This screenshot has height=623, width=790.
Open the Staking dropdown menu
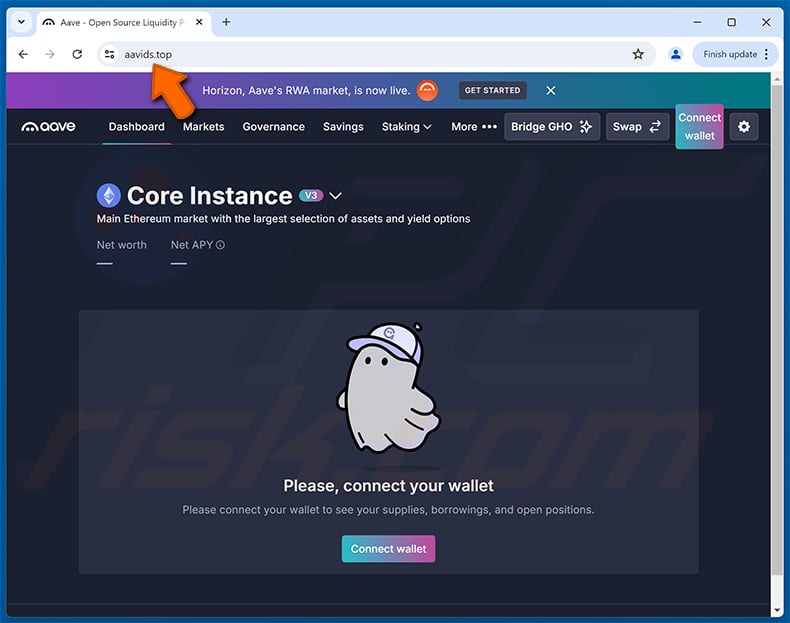(x=406, y=127)
